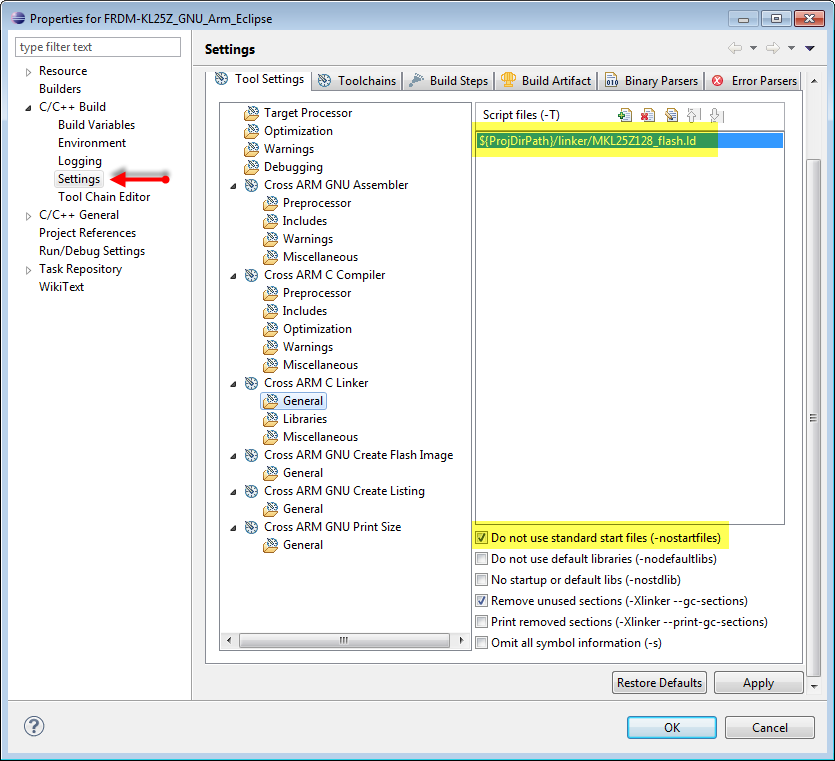The height and width of the screenshot is (761, 835).
Task: Collapse the Cross ARM C Compiler node
Action: click(x=234, y=275)
